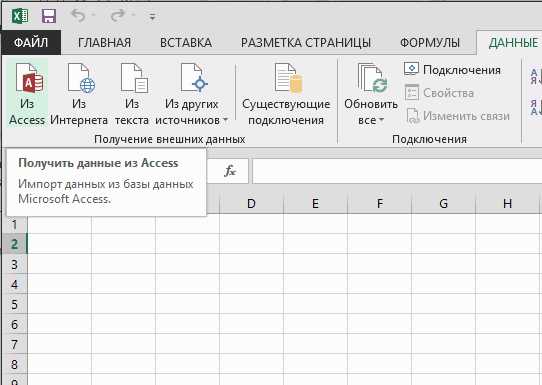This screenshot has width=542, height=385.
Task: Select row 4 header
Action: click(15, 284)
